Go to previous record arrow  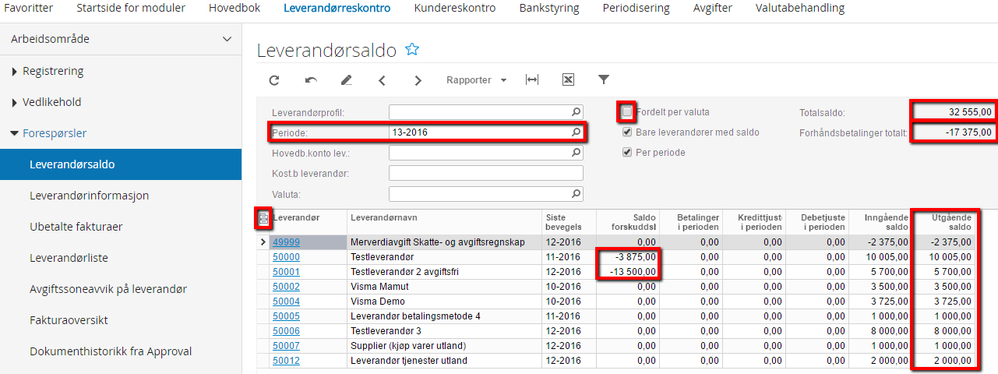click(382, 80)
